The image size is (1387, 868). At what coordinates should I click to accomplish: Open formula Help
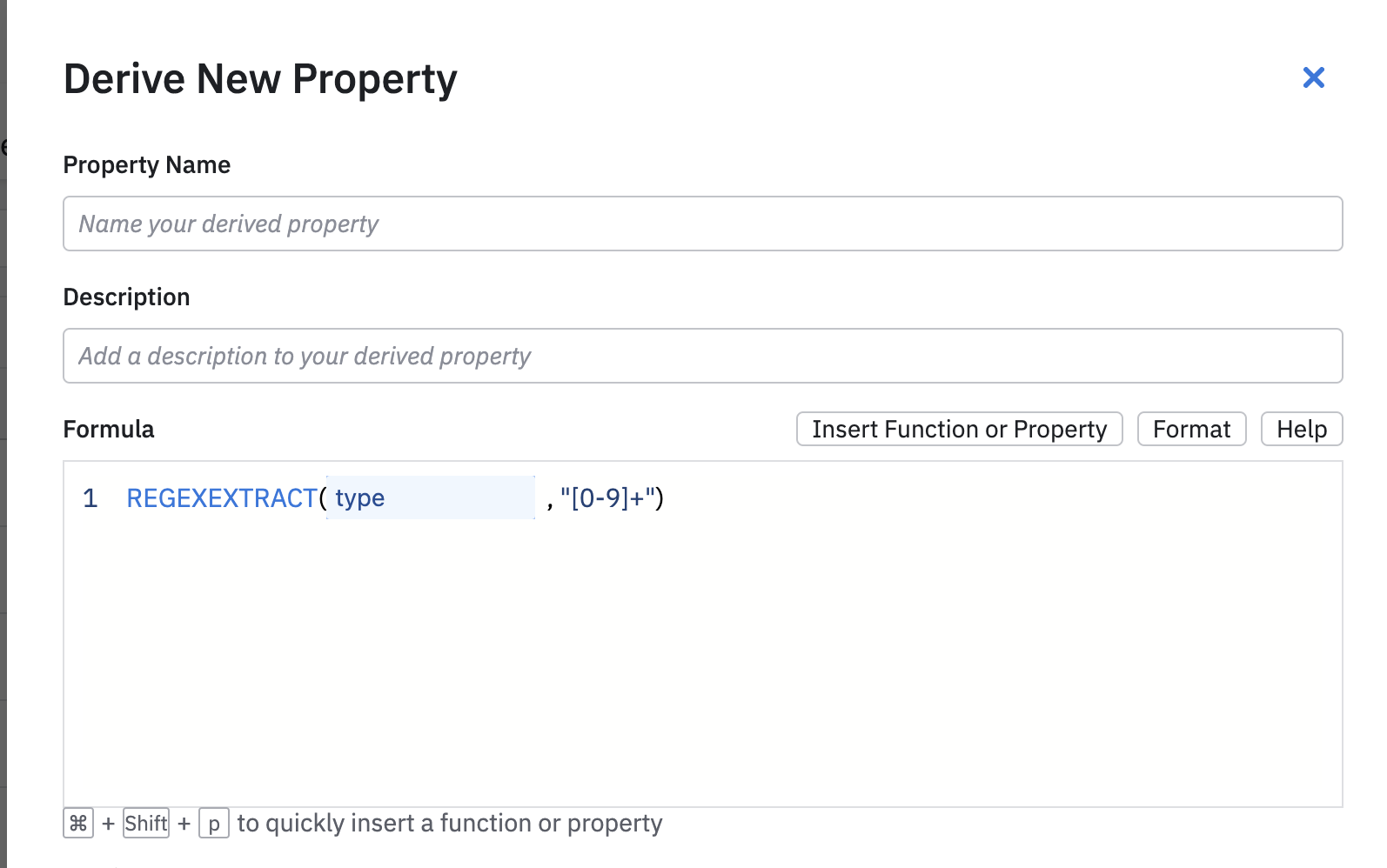coord(1301,429)
